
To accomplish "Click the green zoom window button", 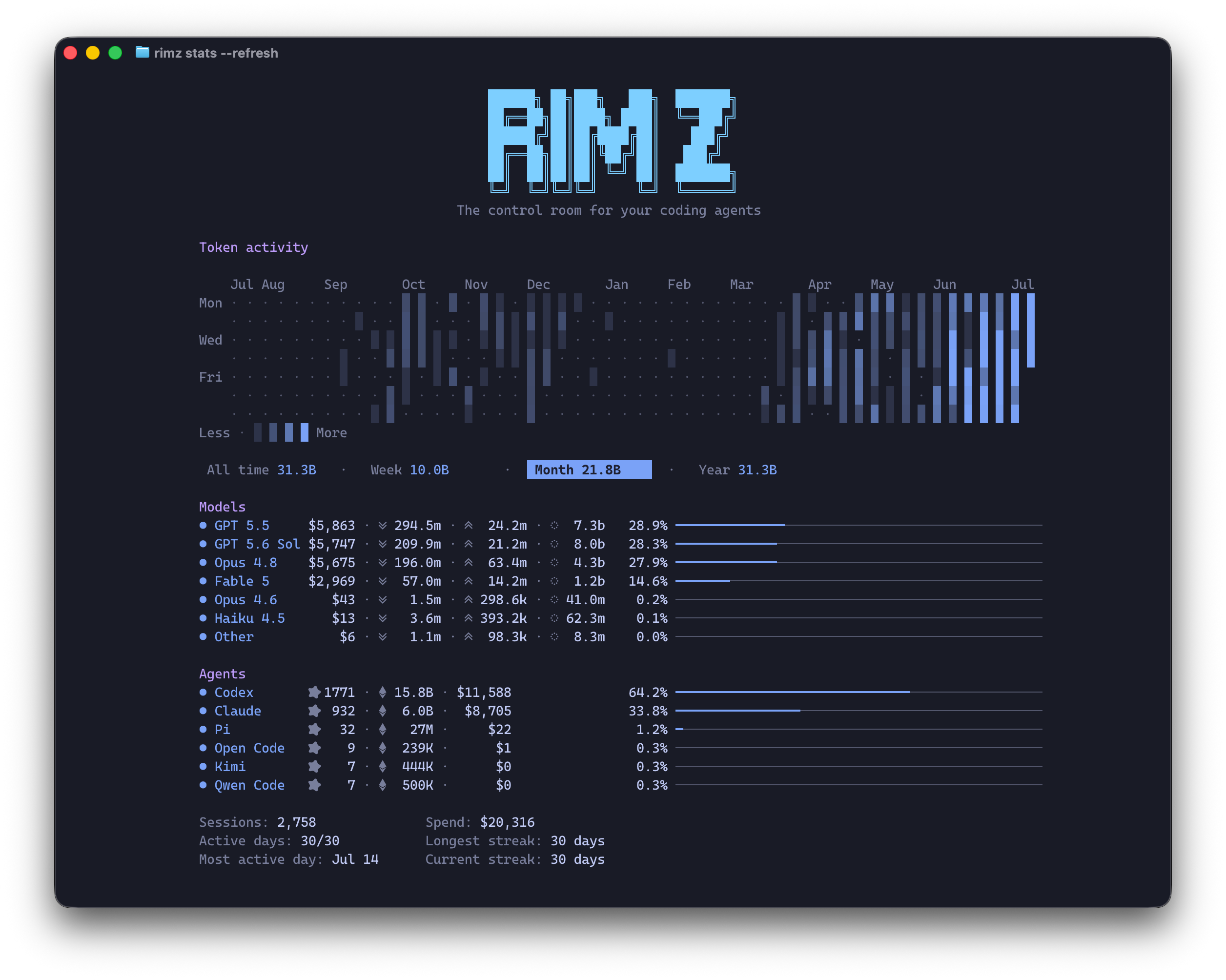I will click(x=115, y=53).
